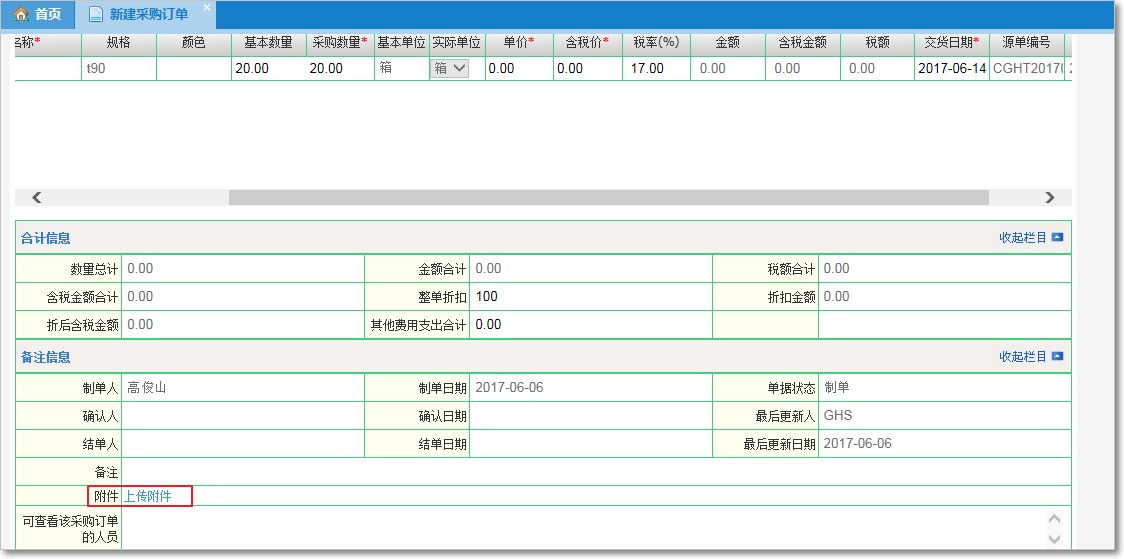Click the left arrow of the horizontal scrollbar
This screenshot has height=559, width=1124.
coord(37,198)
